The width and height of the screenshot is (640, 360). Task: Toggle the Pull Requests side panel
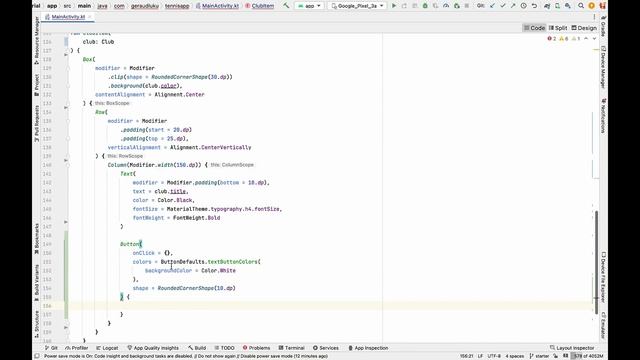[x=37, y=124]
